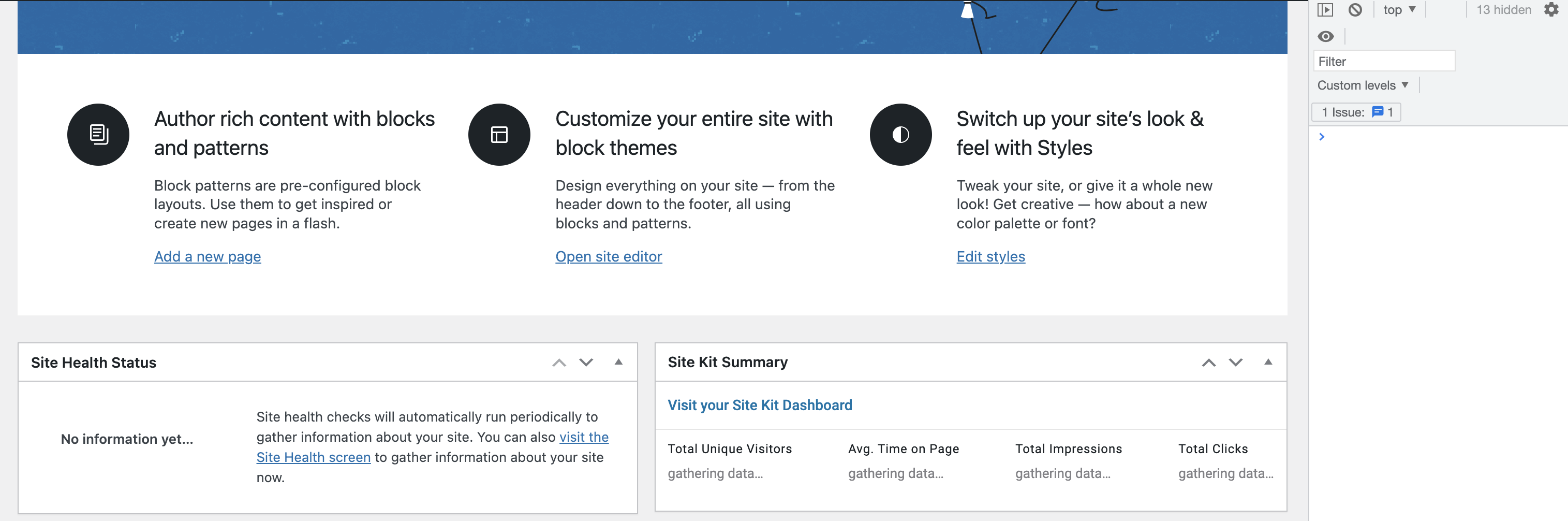Viewport: 1568px width, 521px height.
Task: Open the top frame context dropdown
Action: (x=1398, y=10)
